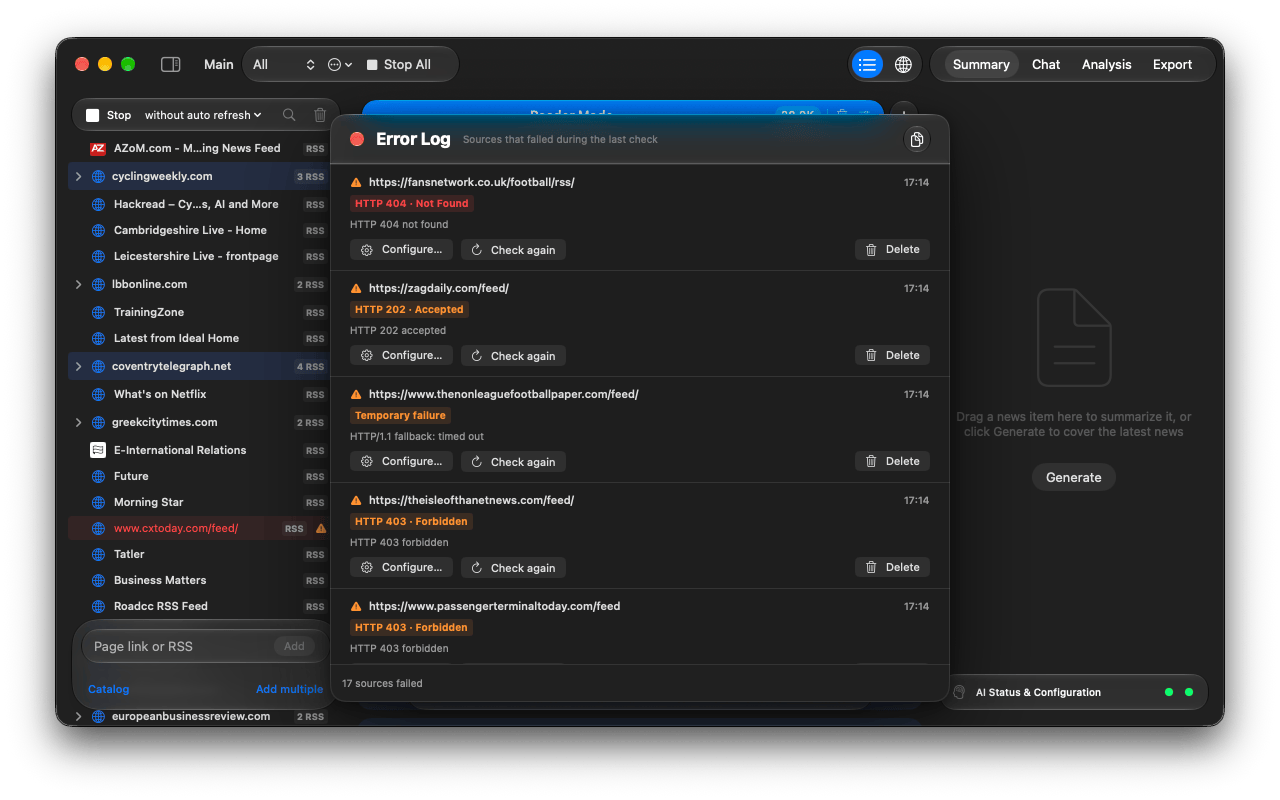Expand the lbbonline.com feed group
The height and width of the screenshot is (800, 1280).
tap(79, 284)
